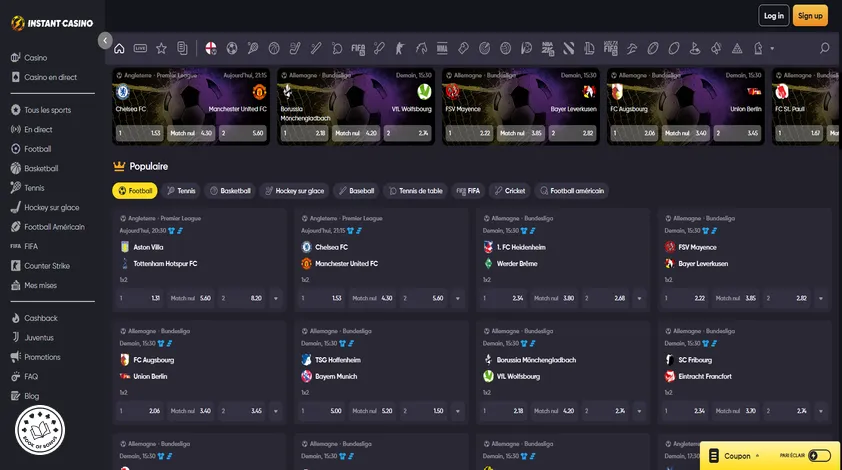Select the Tennis popular tab
This screenshot has height=470, width=842.
point(181,191)
